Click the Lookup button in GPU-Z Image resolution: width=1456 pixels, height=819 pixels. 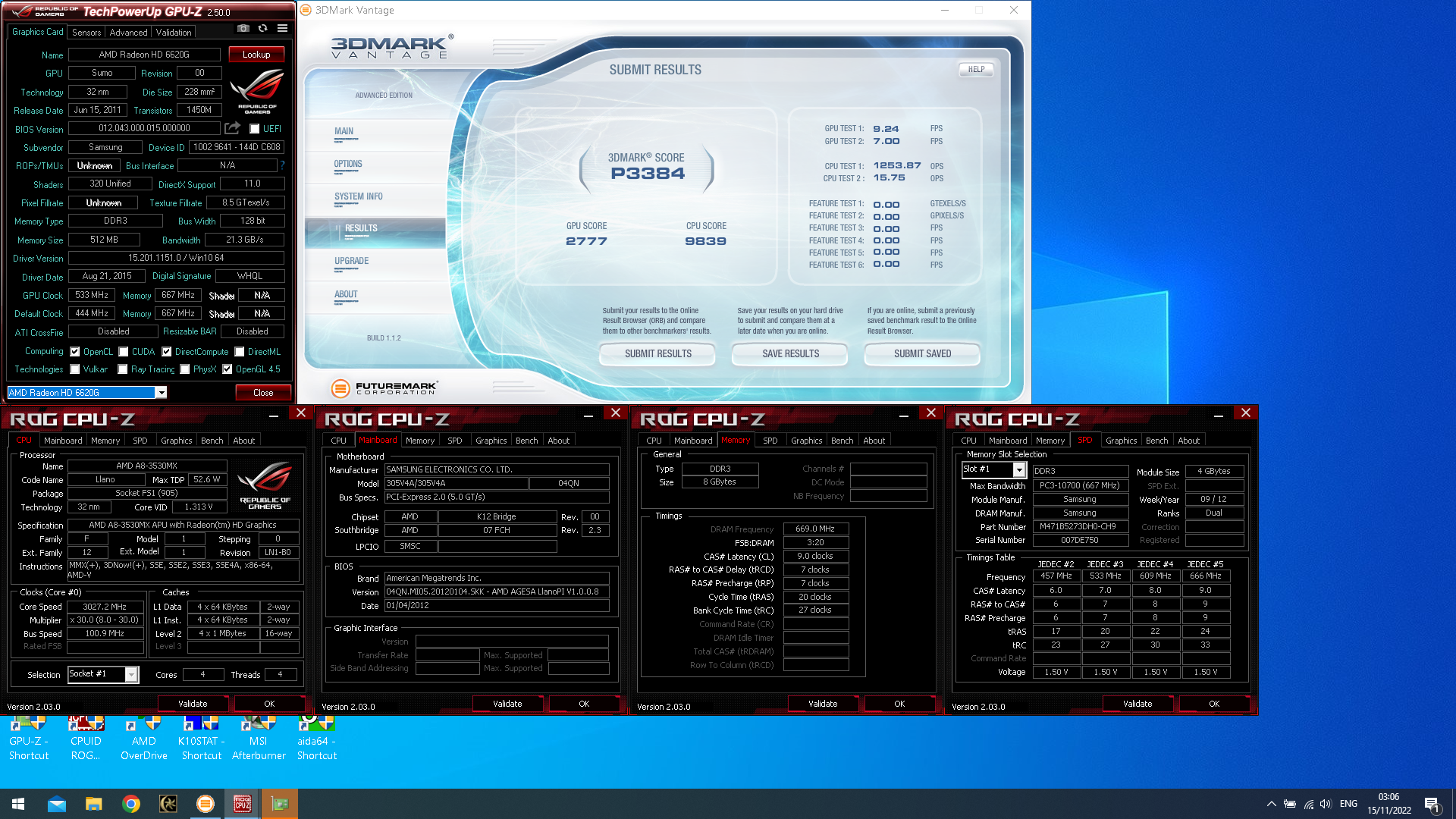coord(256,55)
